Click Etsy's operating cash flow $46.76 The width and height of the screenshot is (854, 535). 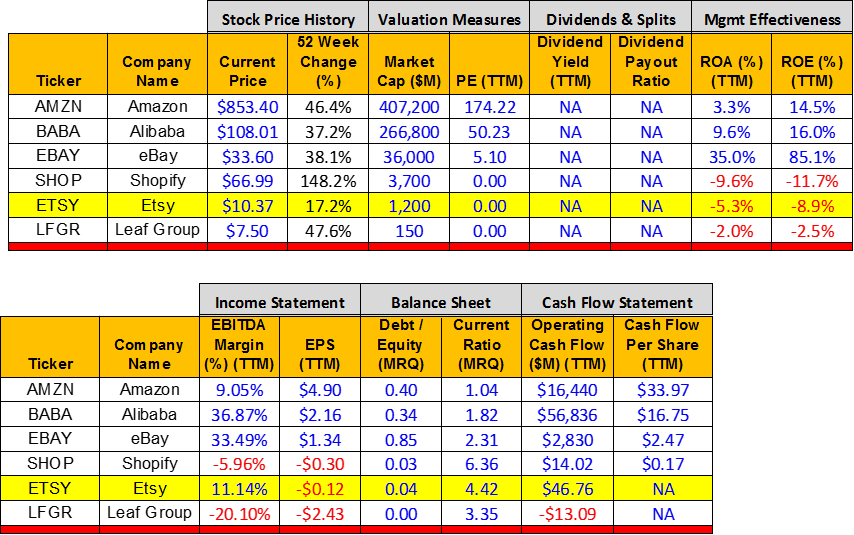click(x=567, y=489)
